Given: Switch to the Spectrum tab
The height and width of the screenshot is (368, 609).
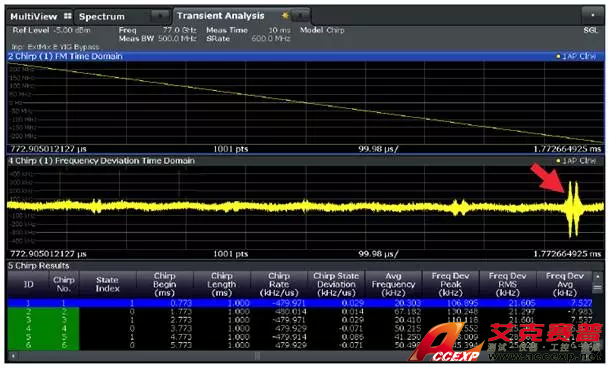Looking at the screenshot, I should 102,16.
